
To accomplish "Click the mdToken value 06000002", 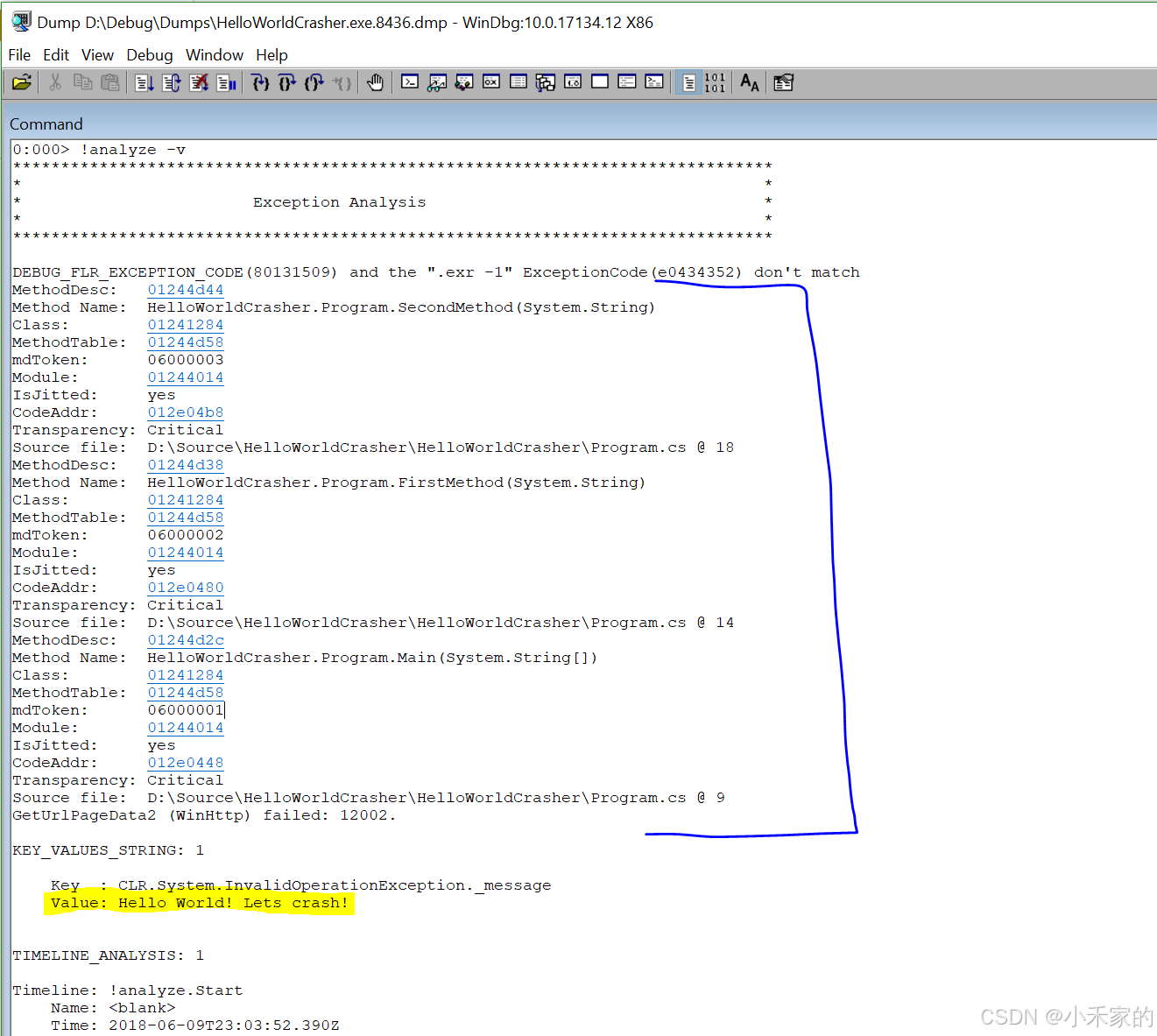I will tap(186, 535).
